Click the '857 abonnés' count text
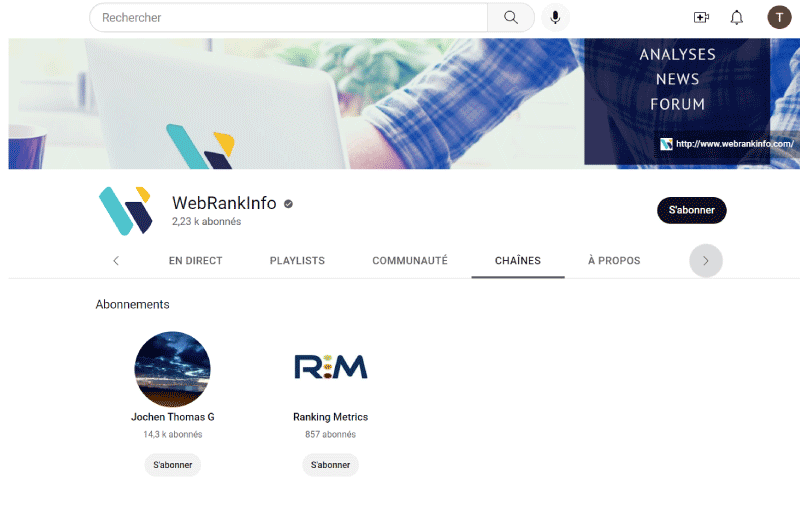 click(330, 435)
